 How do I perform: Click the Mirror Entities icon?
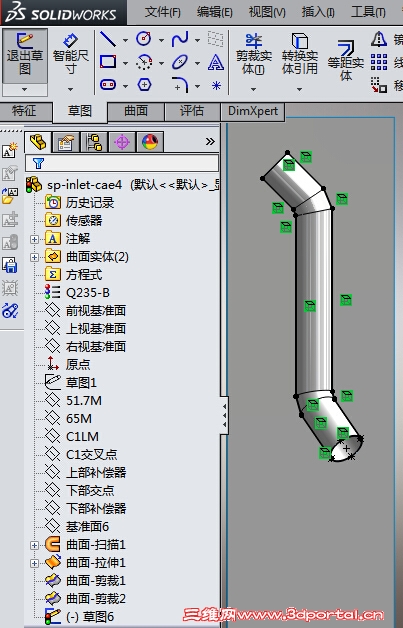coord(379,39)
